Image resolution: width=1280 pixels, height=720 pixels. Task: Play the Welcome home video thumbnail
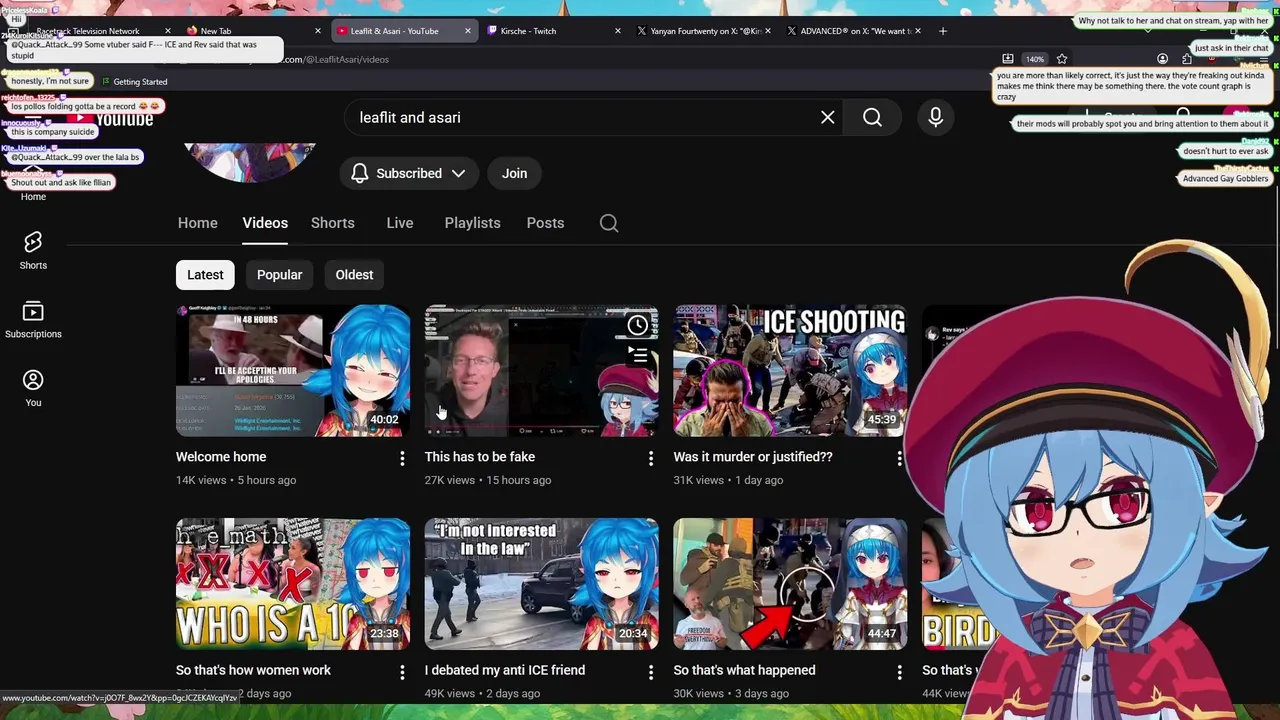293,371
